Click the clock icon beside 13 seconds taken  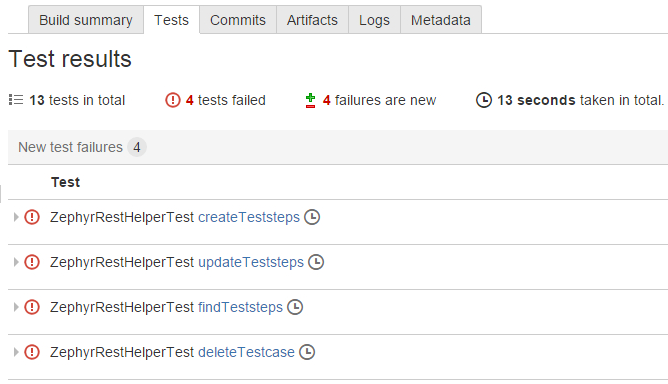point(484,100)
